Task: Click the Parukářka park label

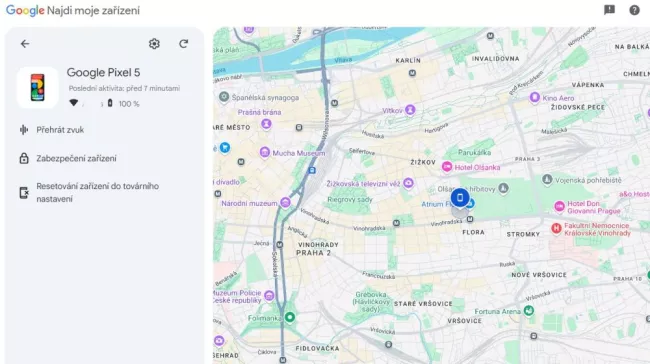Action: [474, 152]
